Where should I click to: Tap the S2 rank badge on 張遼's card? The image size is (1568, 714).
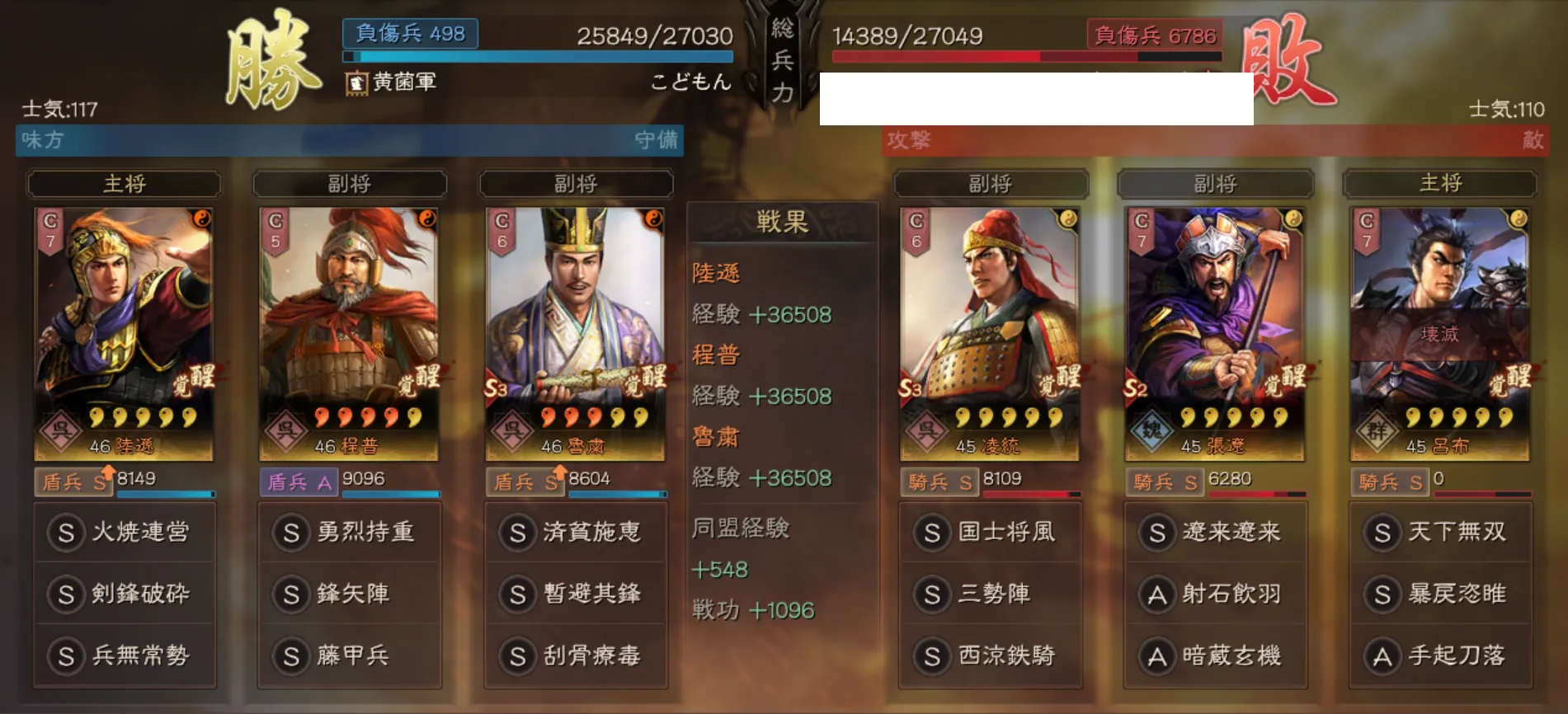coord(1135,388)
